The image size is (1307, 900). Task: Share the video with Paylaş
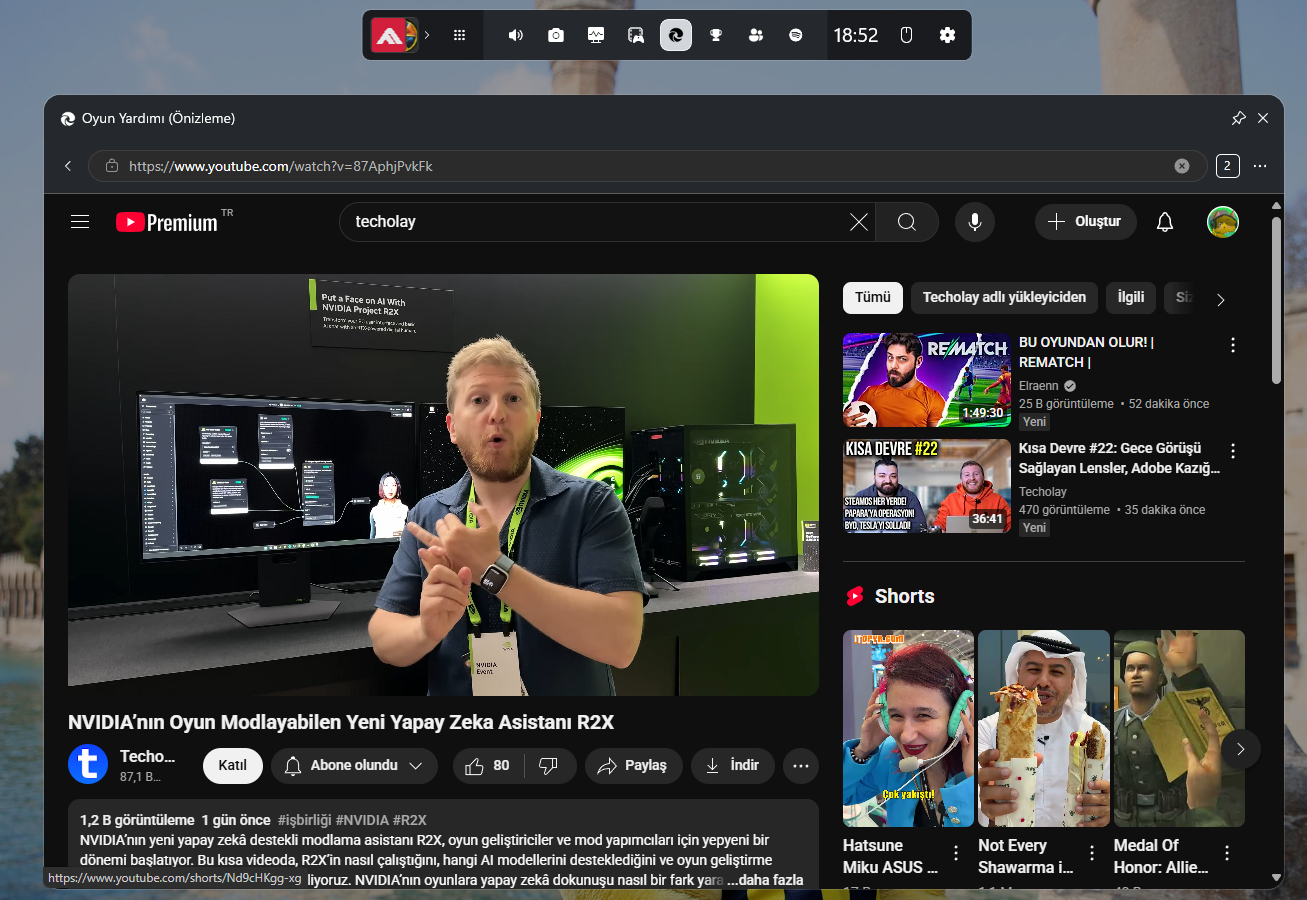(634, 766)
